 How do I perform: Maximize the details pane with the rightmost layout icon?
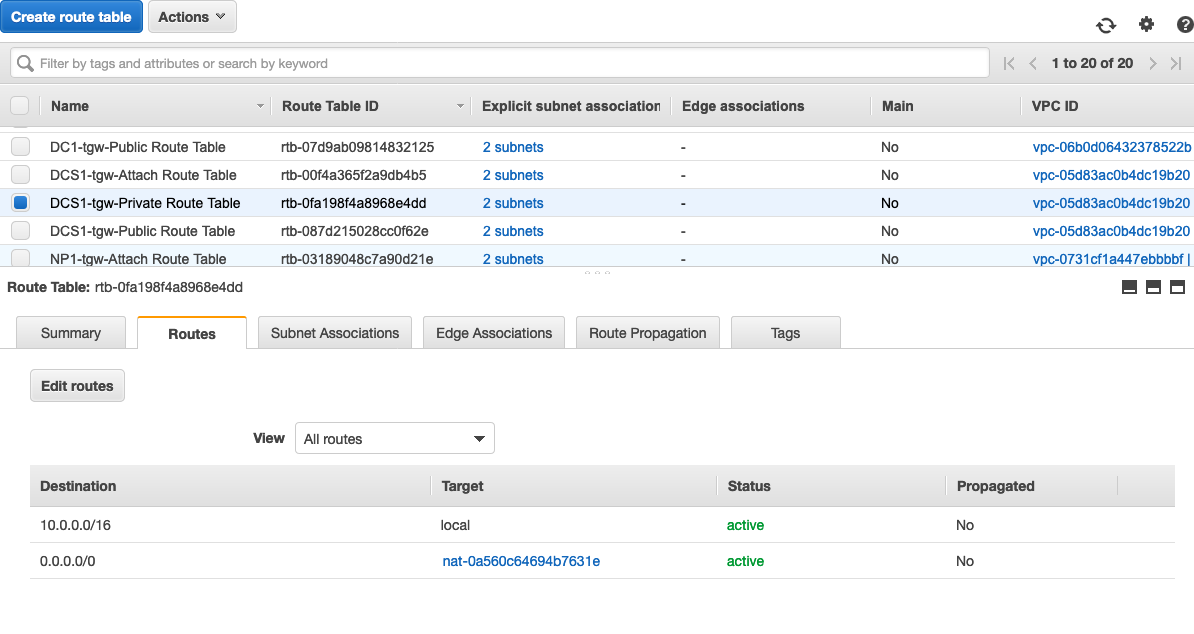(x=1176, y=288)
